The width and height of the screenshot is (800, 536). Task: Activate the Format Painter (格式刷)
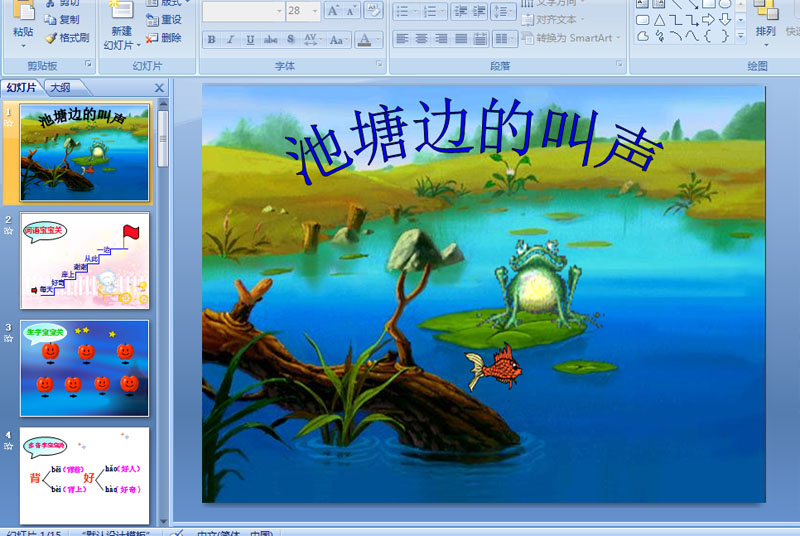pyautogui.click(x=67, y=38)
